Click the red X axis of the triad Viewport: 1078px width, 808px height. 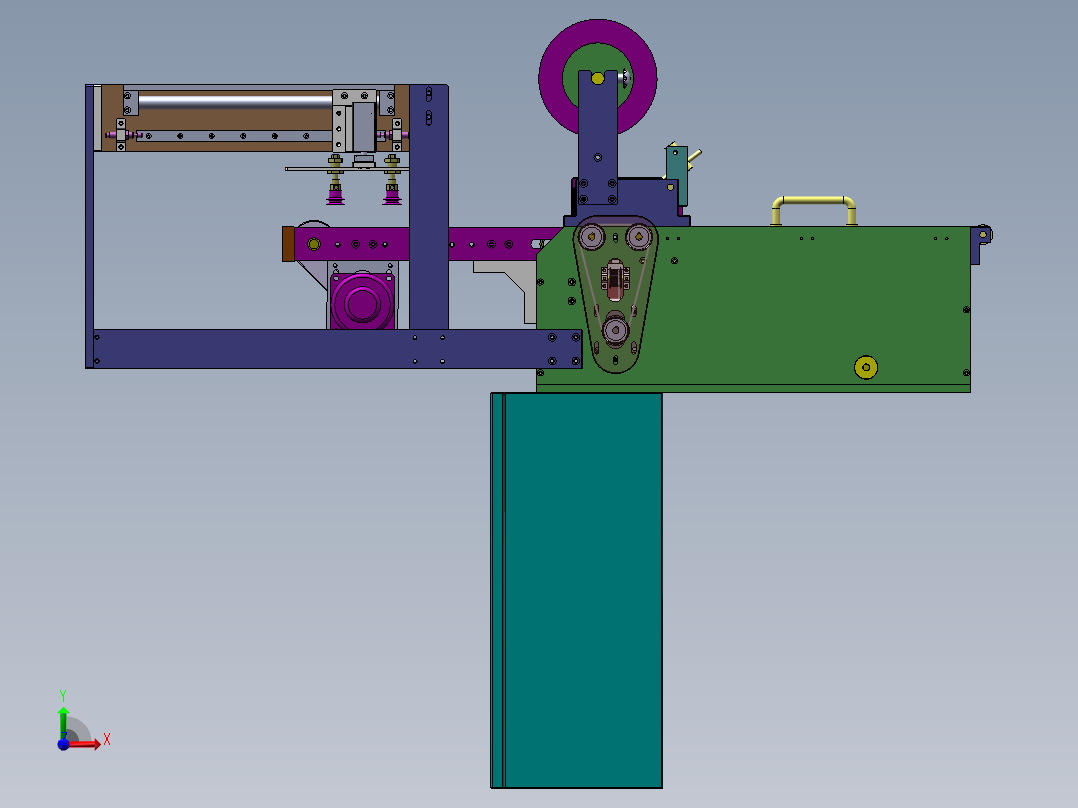point(85,743)
